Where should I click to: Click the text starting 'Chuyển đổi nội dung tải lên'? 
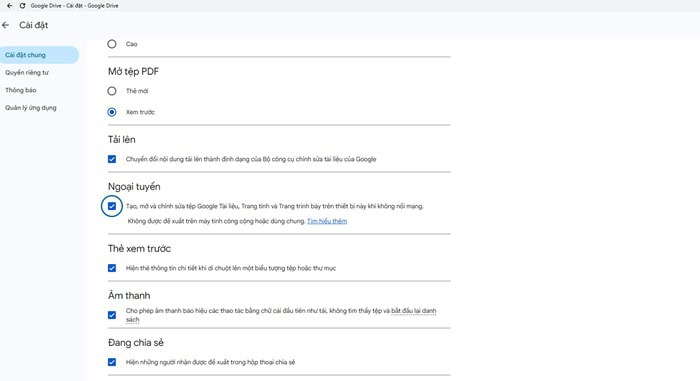pyautogui.click(x=251, y=159)
